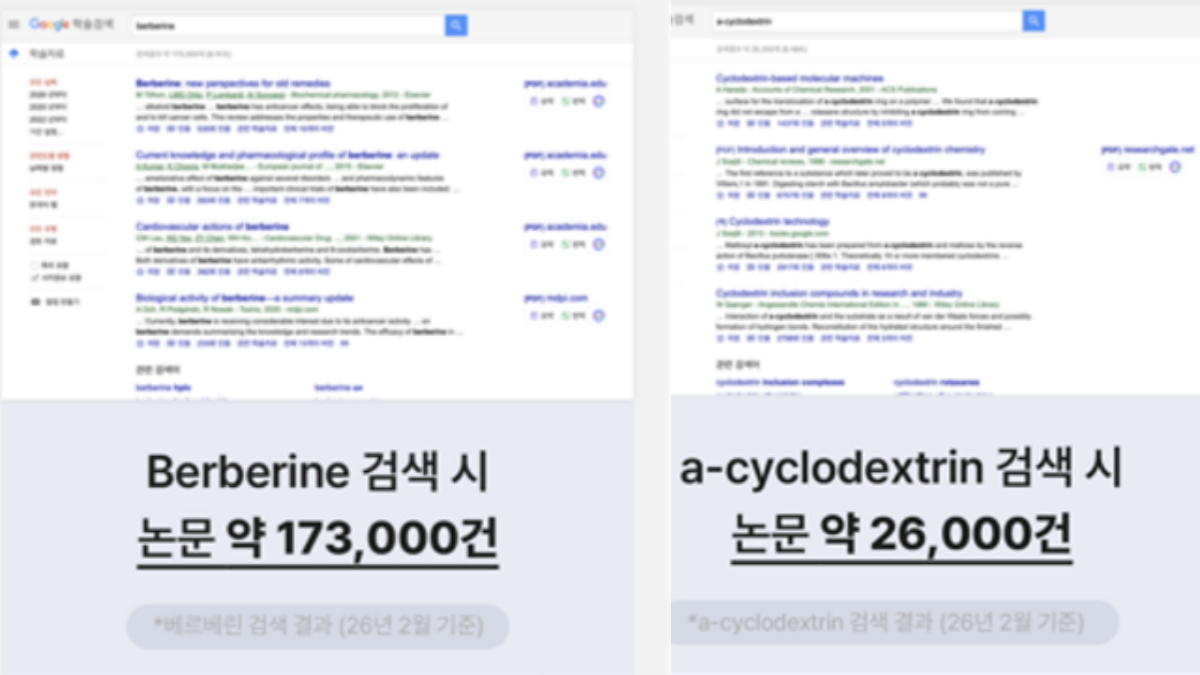Open academia.edu PDF for 'Cardiovascular actions of berberine'
This screenshot has height=675, width=1200.
(x=565, y=227)
